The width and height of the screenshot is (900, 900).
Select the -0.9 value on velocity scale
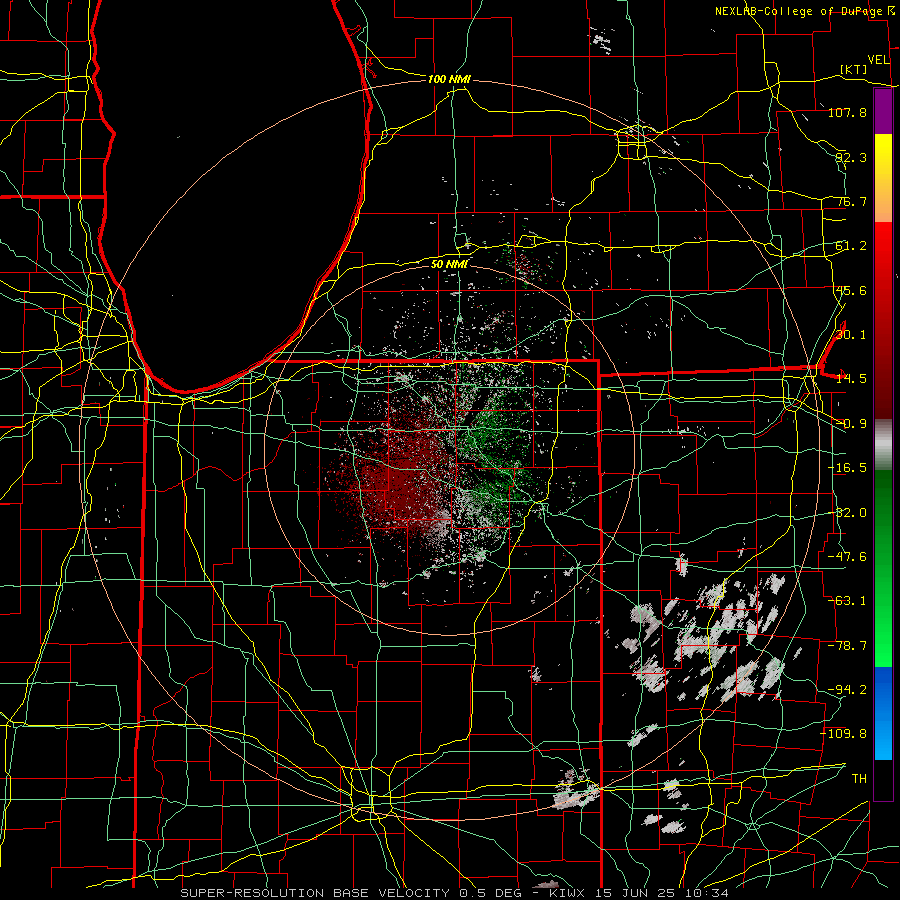point(851,424)
